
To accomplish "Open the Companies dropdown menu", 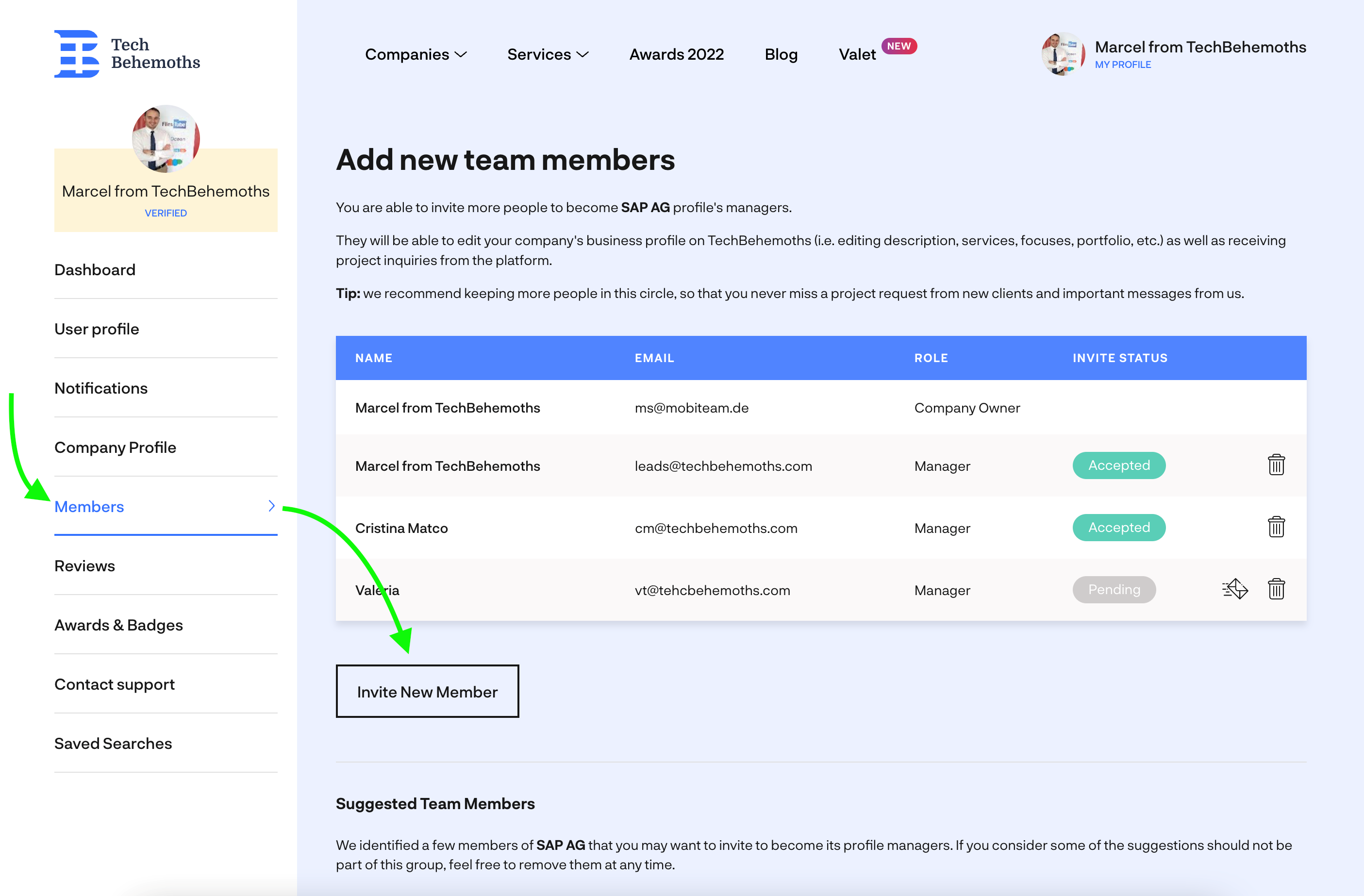I will (416, 54).
